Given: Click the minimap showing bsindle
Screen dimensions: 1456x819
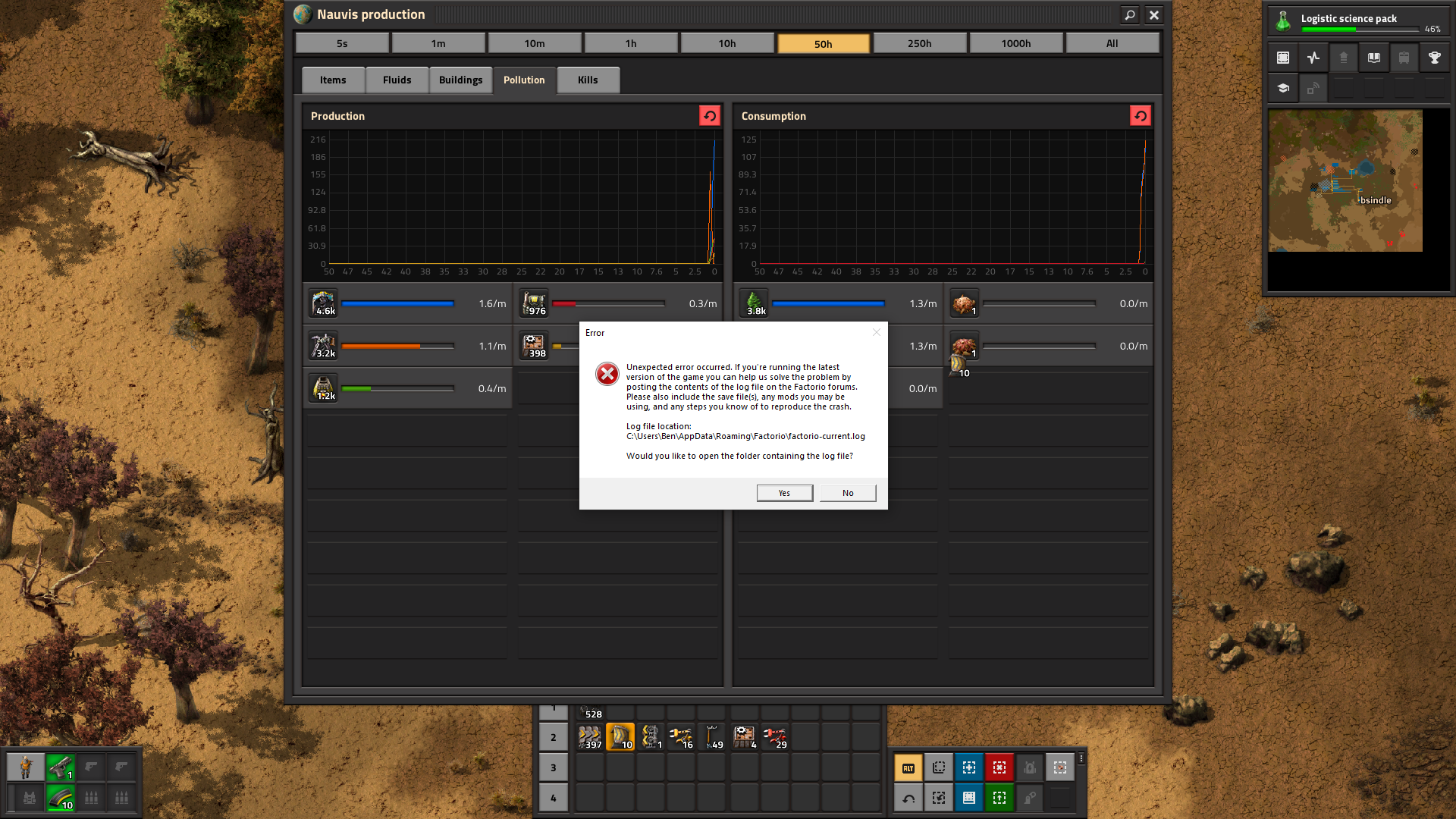Looking at the screenshot, I should pyautogui.click(x=1345, y=181).
